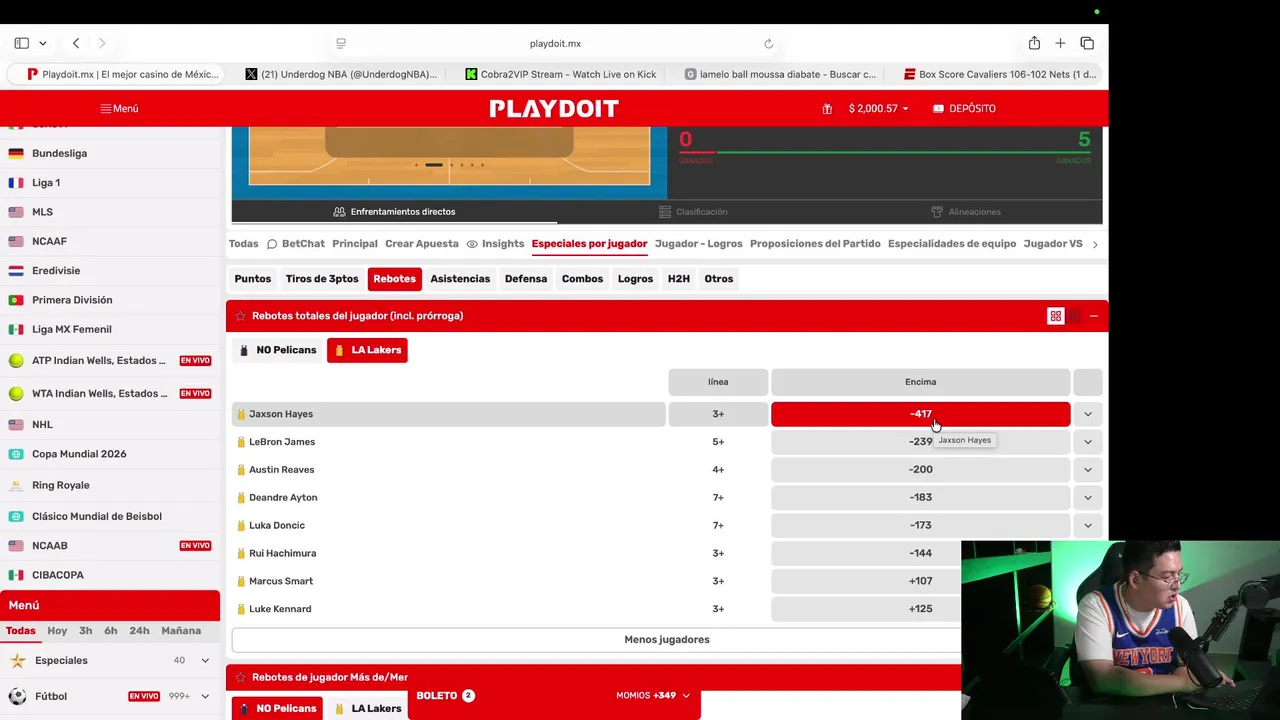Image resolution: width=1280 pixels, height=720 pixels.
Task: Click the DEPÓSITO button
Action: (x=964, y=108)
